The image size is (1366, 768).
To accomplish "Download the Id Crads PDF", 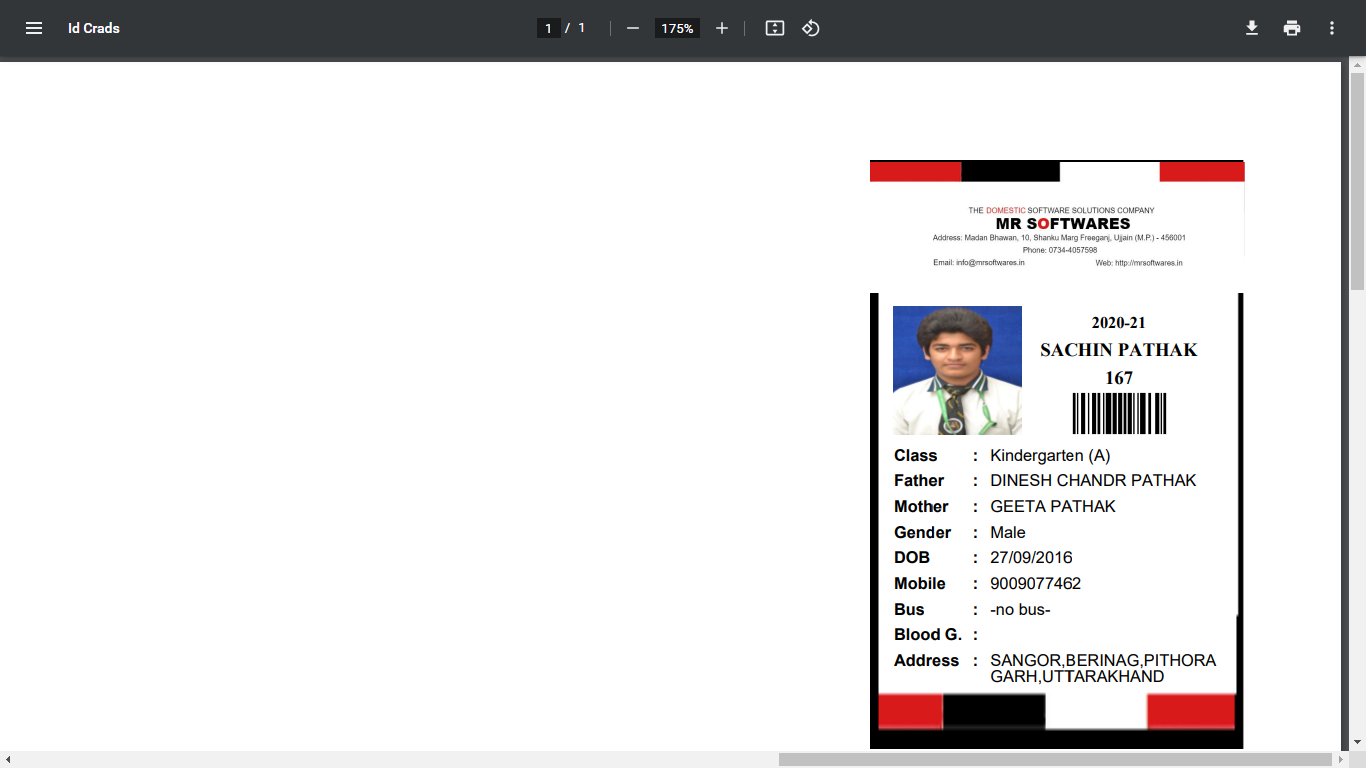I will click(x=1251, y=28).
